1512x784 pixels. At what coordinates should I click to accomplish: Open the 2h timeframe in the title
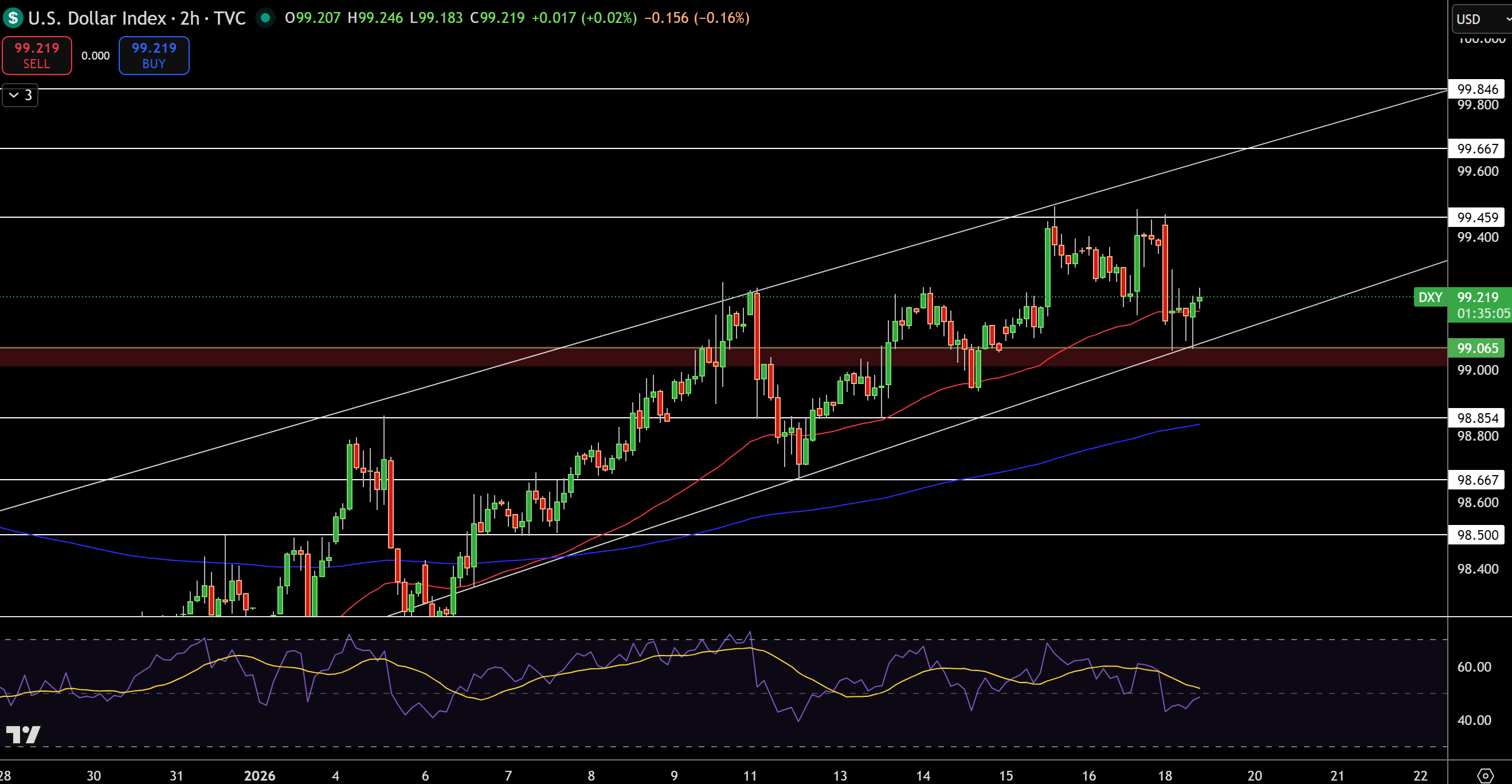pyautogui.click(x=190, y=18)
